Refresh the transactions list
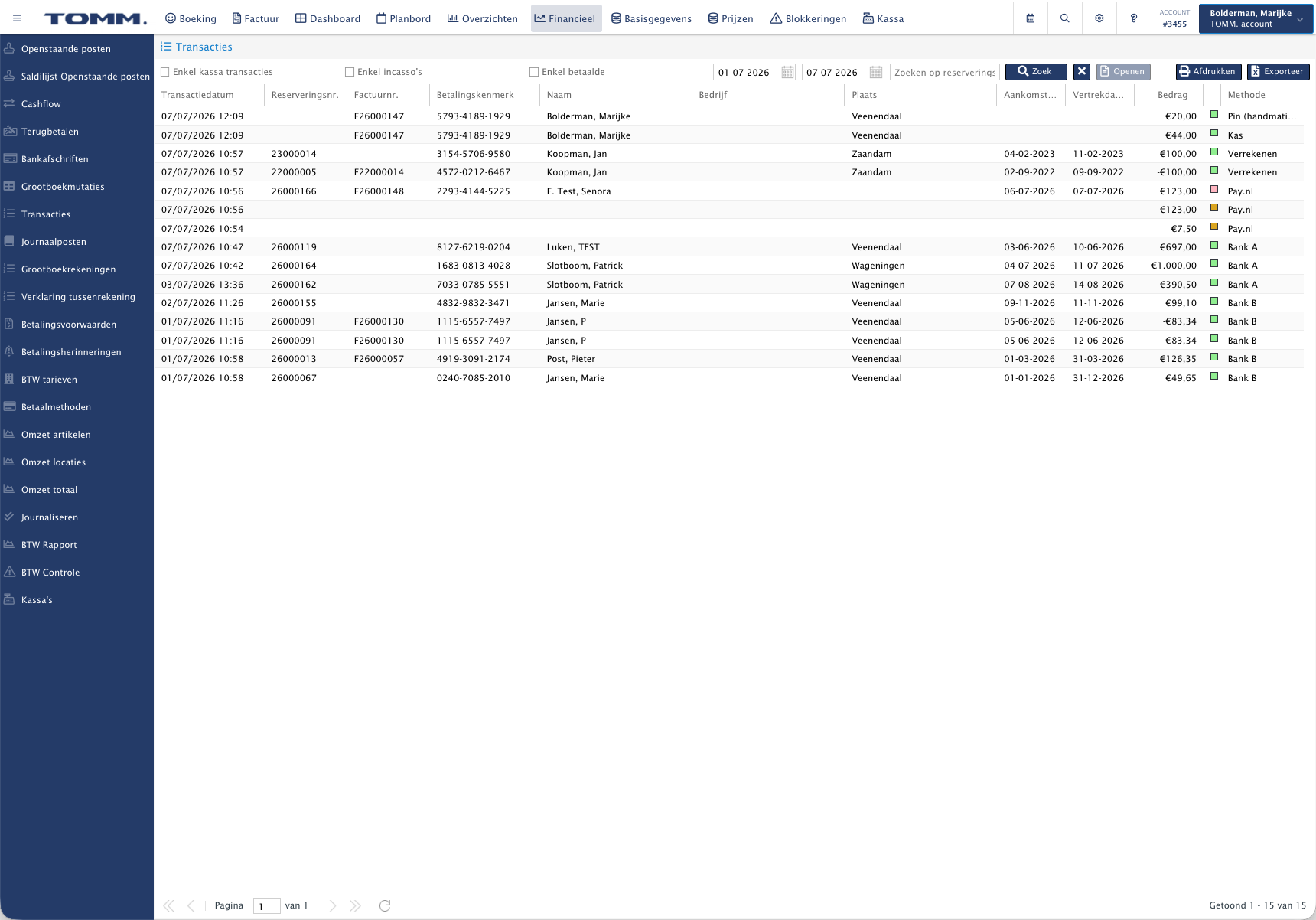The image size is (1316, 920). (385, 905)
